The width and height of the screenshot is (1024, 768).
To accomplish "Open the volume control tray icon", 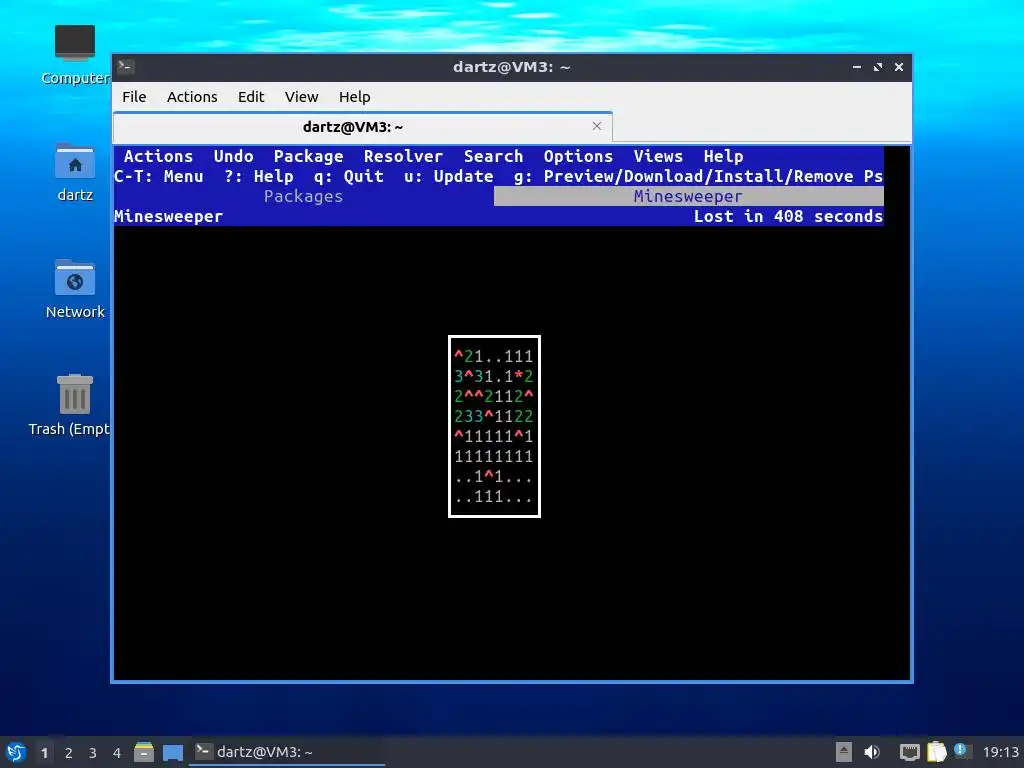I will (872, 752).
